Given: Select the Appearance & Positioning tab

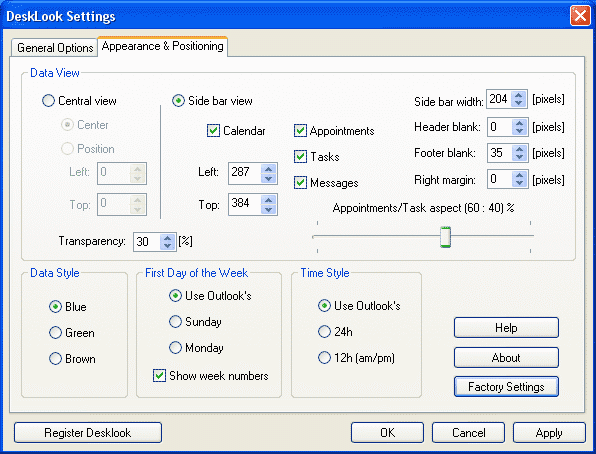Looking at the screenshot, I should tap(162, 46).
